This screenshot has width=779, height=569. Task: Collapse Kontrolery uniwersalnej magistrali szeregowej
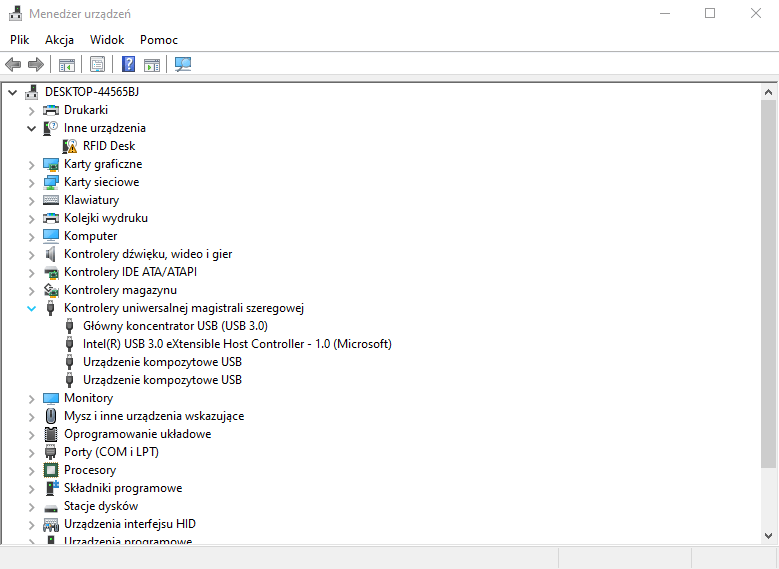click(32, 308)
